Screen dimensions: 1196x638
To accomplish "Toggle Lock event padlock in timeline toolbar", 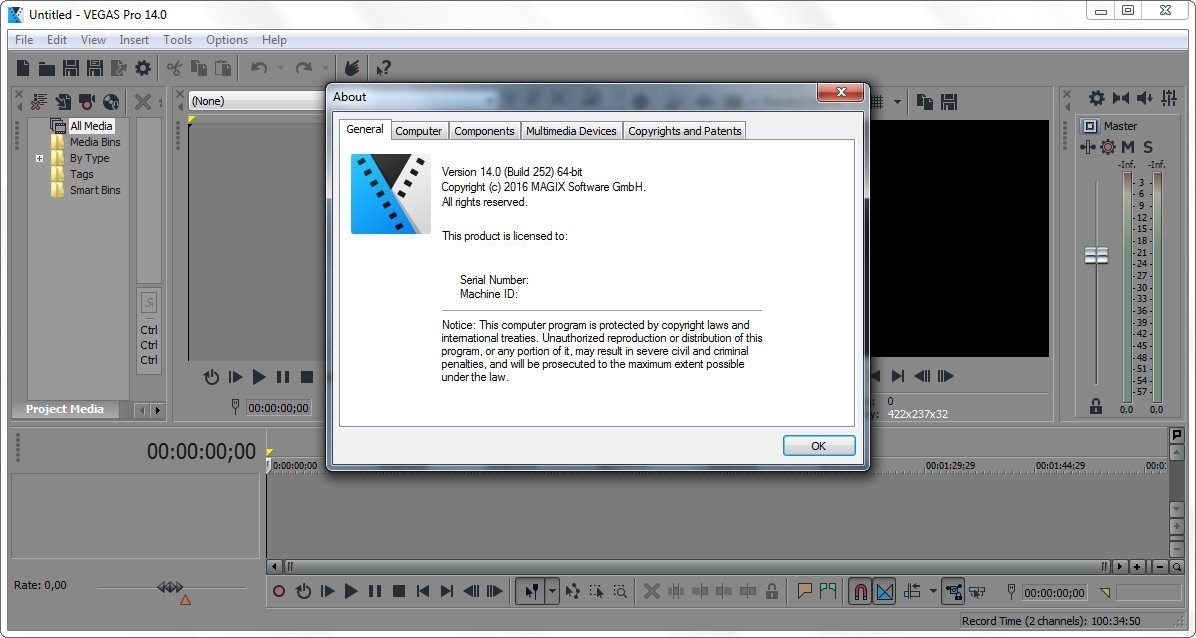I will click(x=772, y=591).
